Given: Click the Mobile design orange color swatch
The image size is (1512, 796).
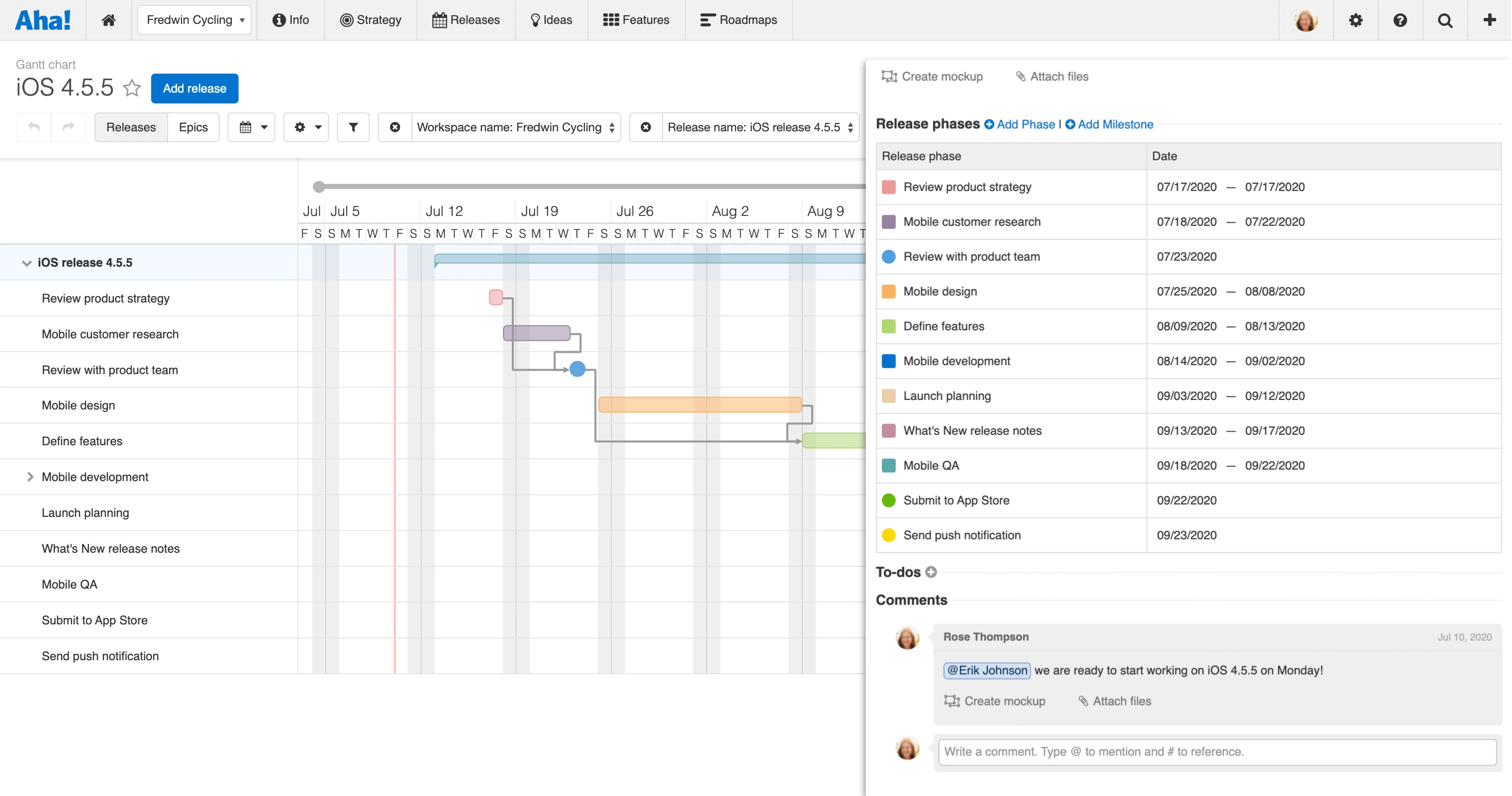Looking at the screenshot, I should click(889, 291).
